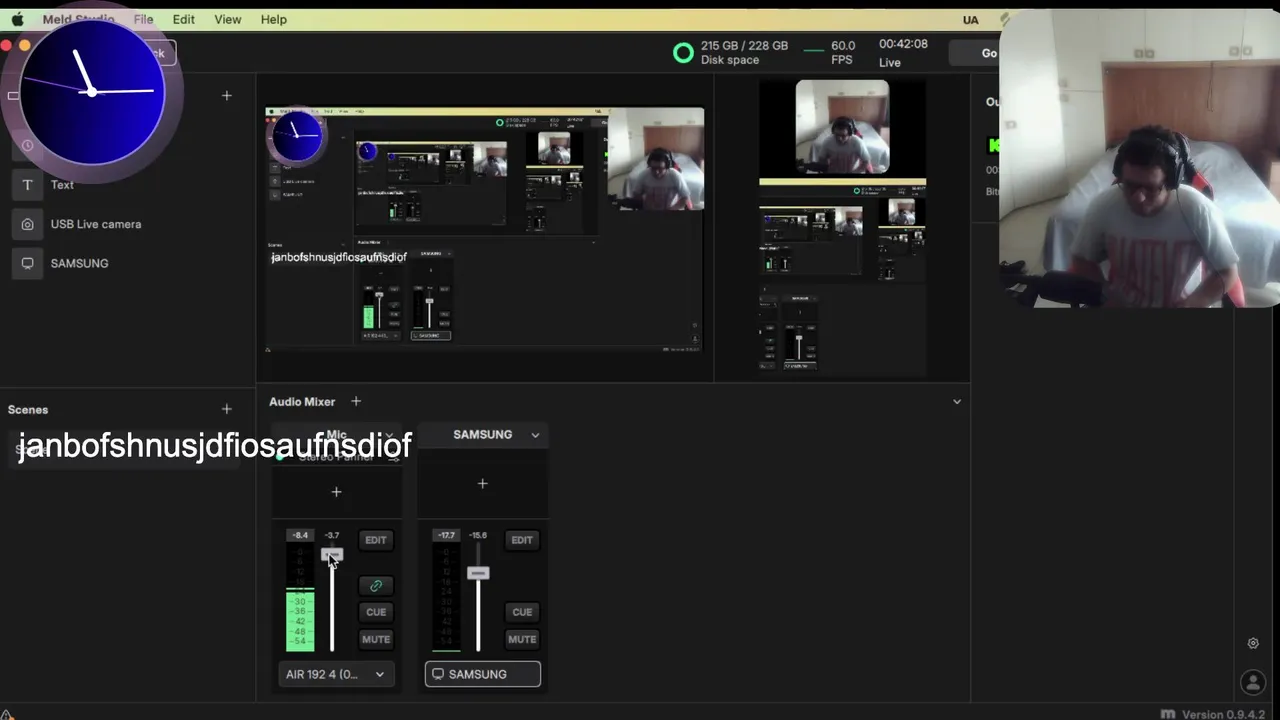Click the warning triangle icon in status bar
The width and height of the screenshot is (1280, 720).
[7, 715]
